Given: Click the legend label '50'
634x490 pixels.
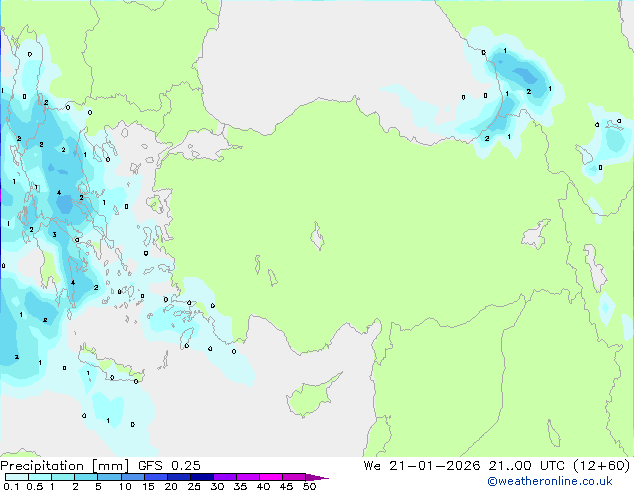Looking at the screenshot, I should [309, 486].
